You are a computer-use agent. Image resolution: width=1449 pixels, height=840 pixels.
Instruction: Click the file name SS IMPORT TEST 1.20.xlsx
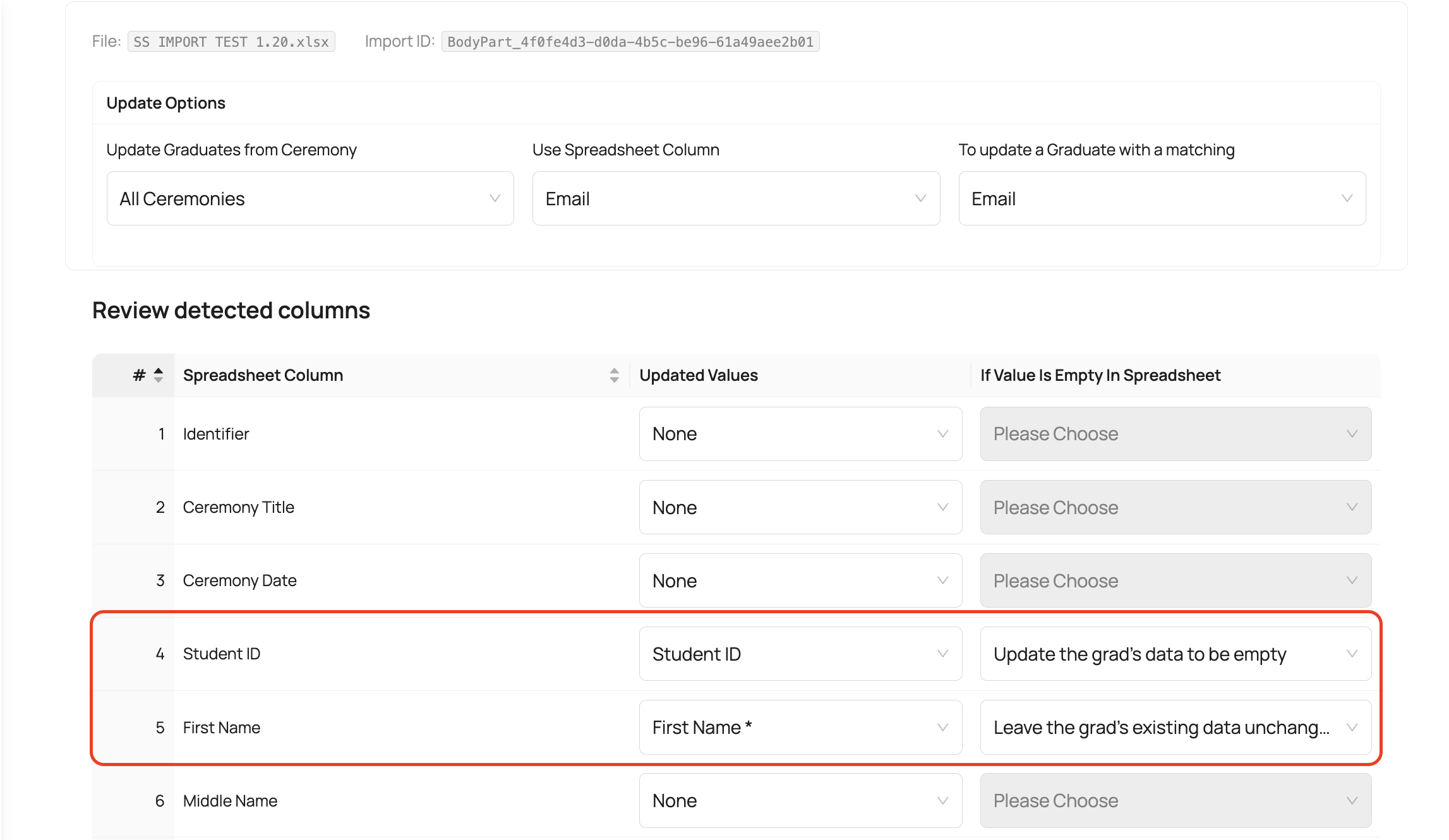tap(231, 42)
